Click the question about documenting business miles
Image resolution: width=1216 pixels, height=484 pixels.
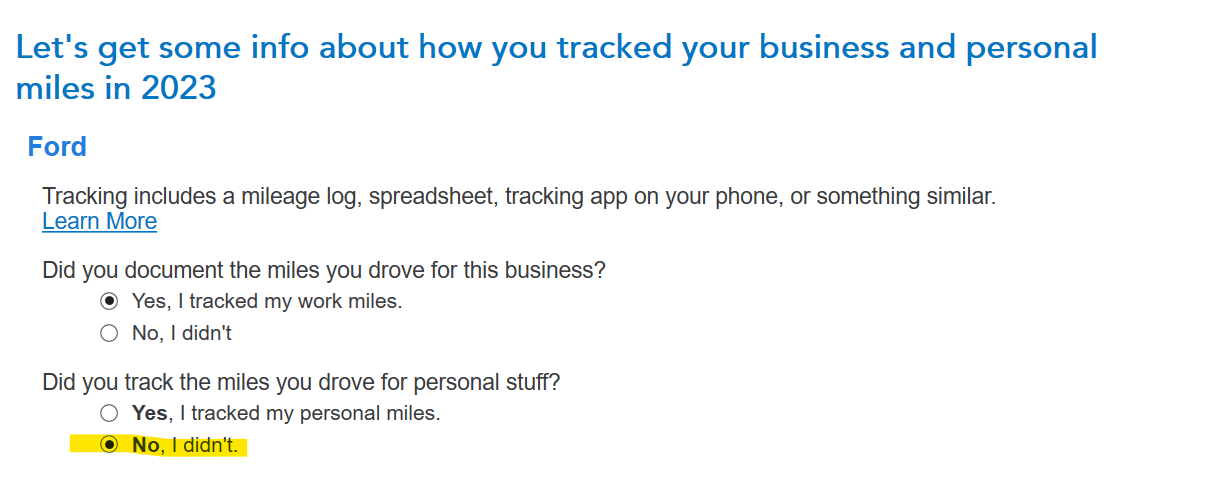(x=324, y=270)
